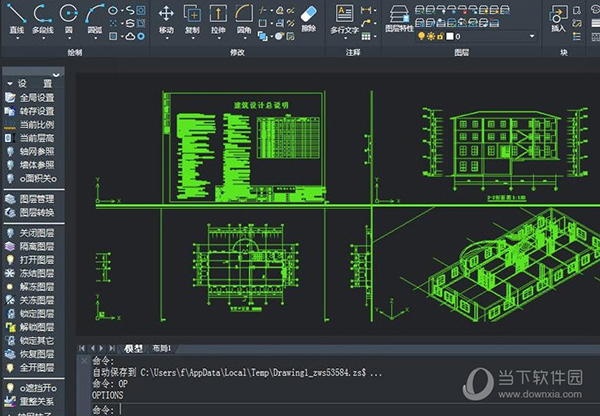Click 关闭图层 close layer
This screenshot has width=600, height=416.
pyautogui.click(x=30, y=233)
